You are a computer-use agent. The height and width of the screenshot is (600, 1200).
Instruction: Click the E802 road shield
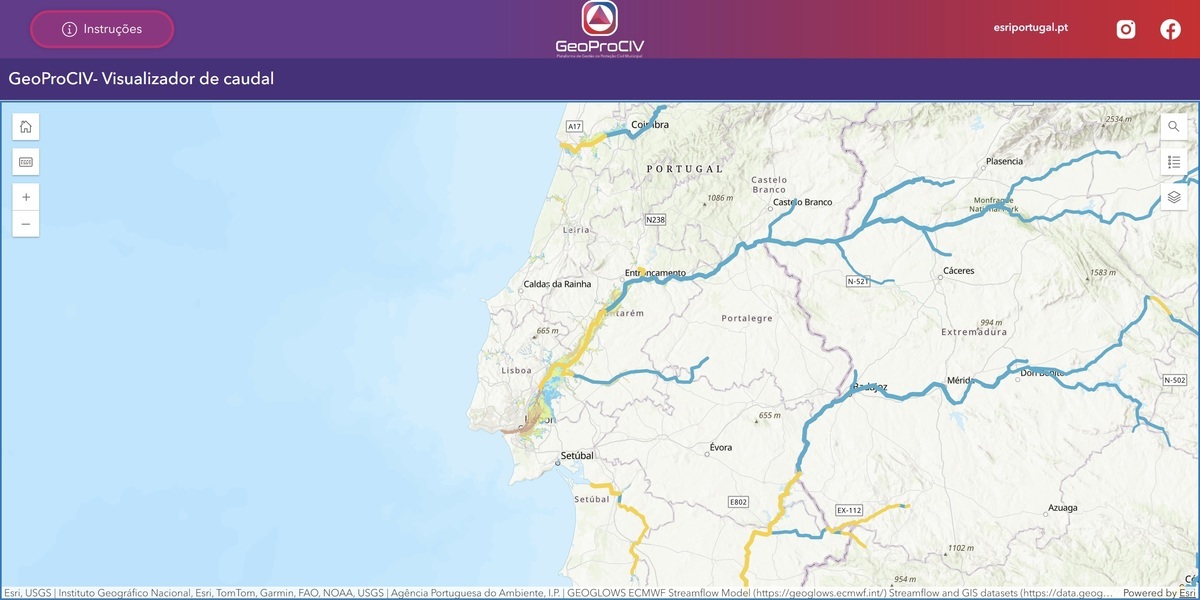pos(738,502)
